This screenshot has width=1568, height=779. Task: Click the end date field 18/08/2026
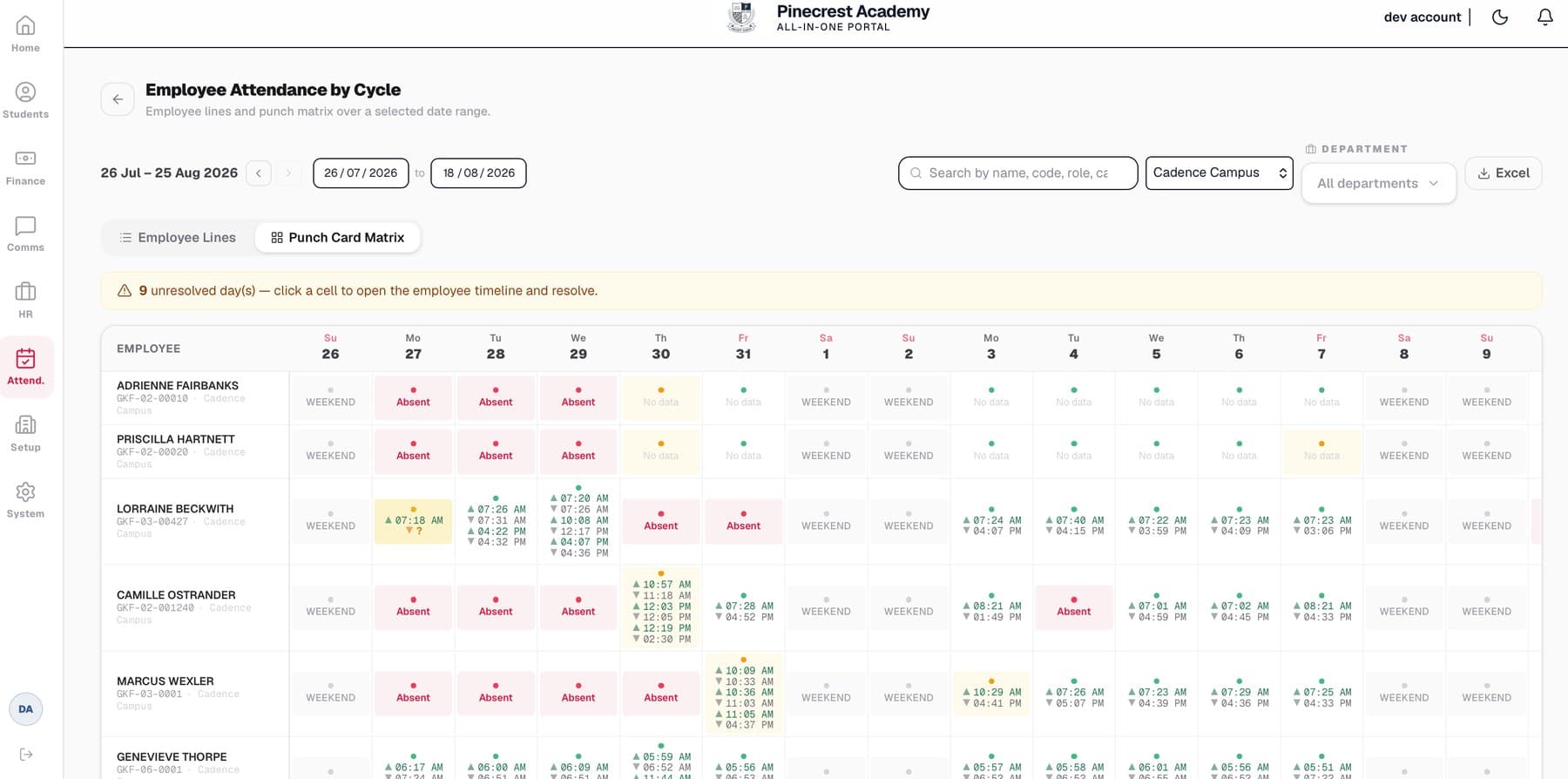tap(478, 173)
